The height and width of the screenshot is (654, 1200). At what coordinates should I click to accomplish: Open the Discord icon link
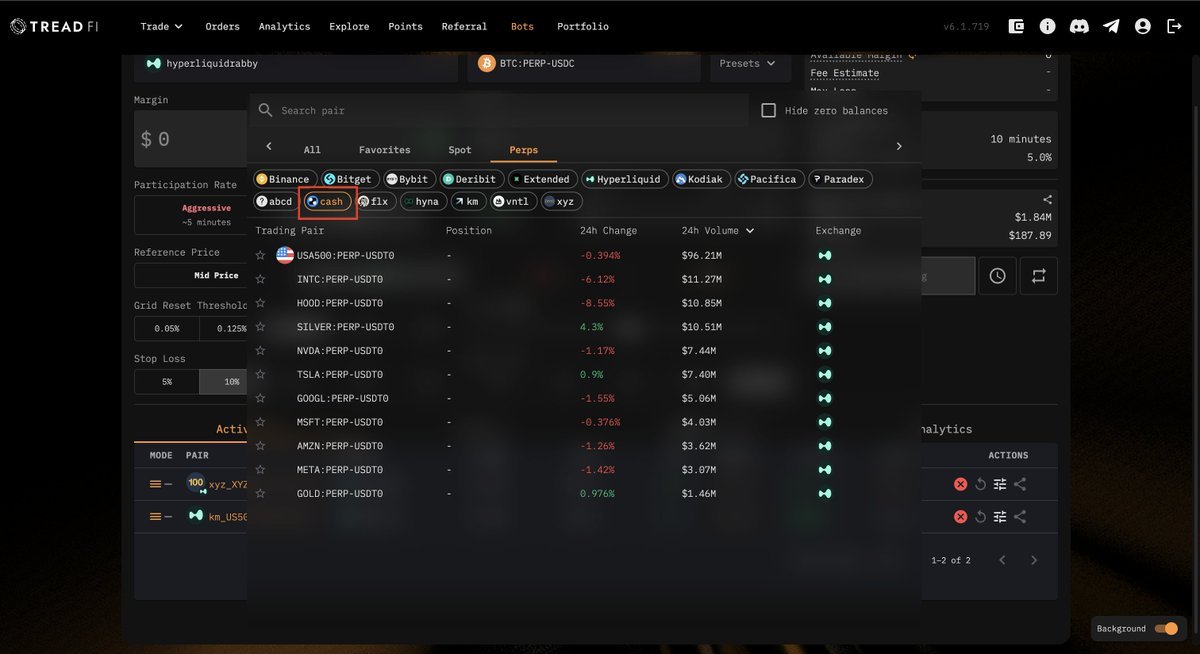click(1079, 27)
